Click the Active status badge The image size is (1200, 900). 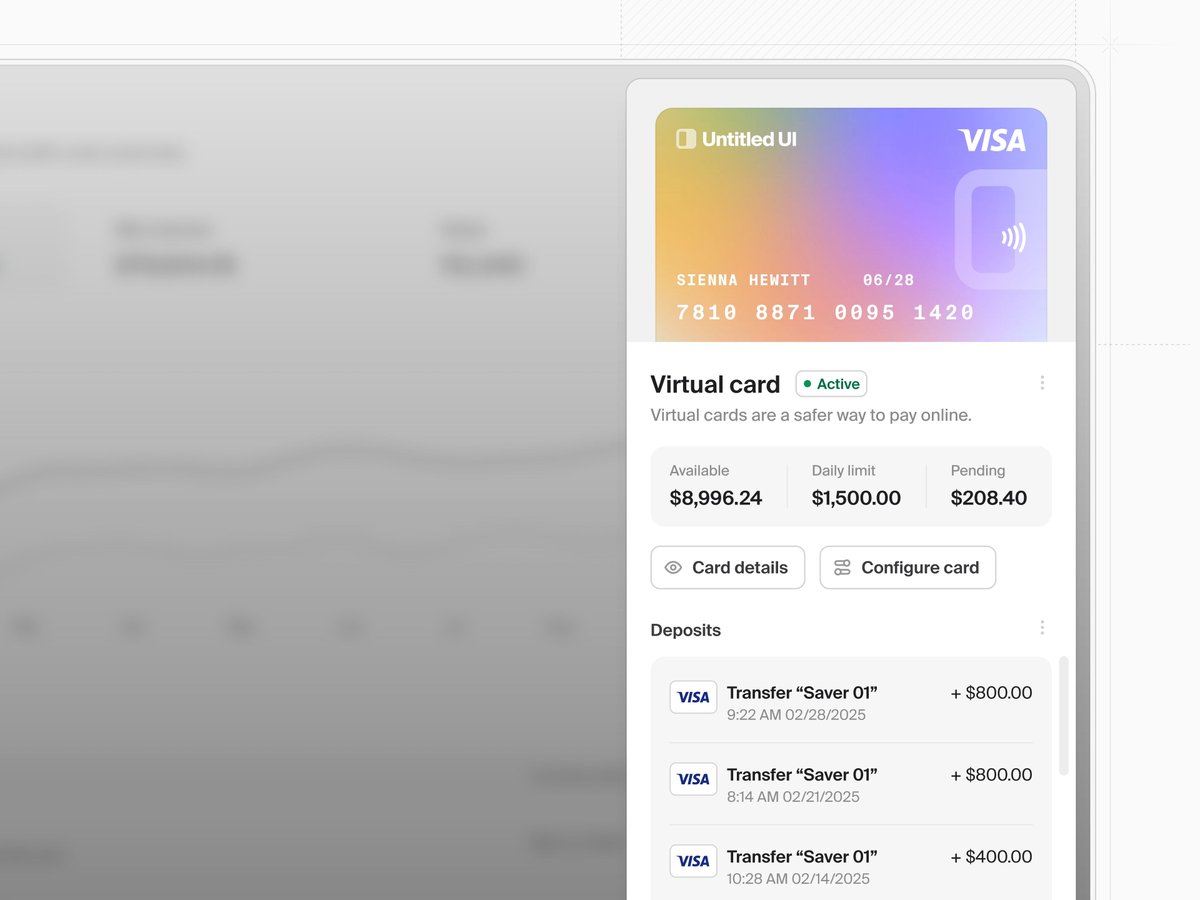tap(831, 384)
